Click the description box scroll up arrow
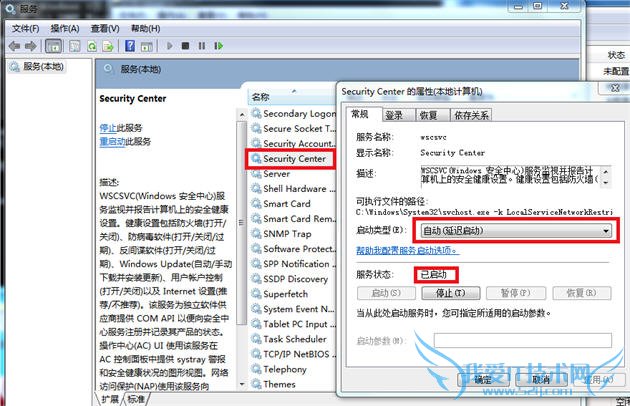Image resolution: width=630 pixels, height=406 pixels. pos(606,172)
